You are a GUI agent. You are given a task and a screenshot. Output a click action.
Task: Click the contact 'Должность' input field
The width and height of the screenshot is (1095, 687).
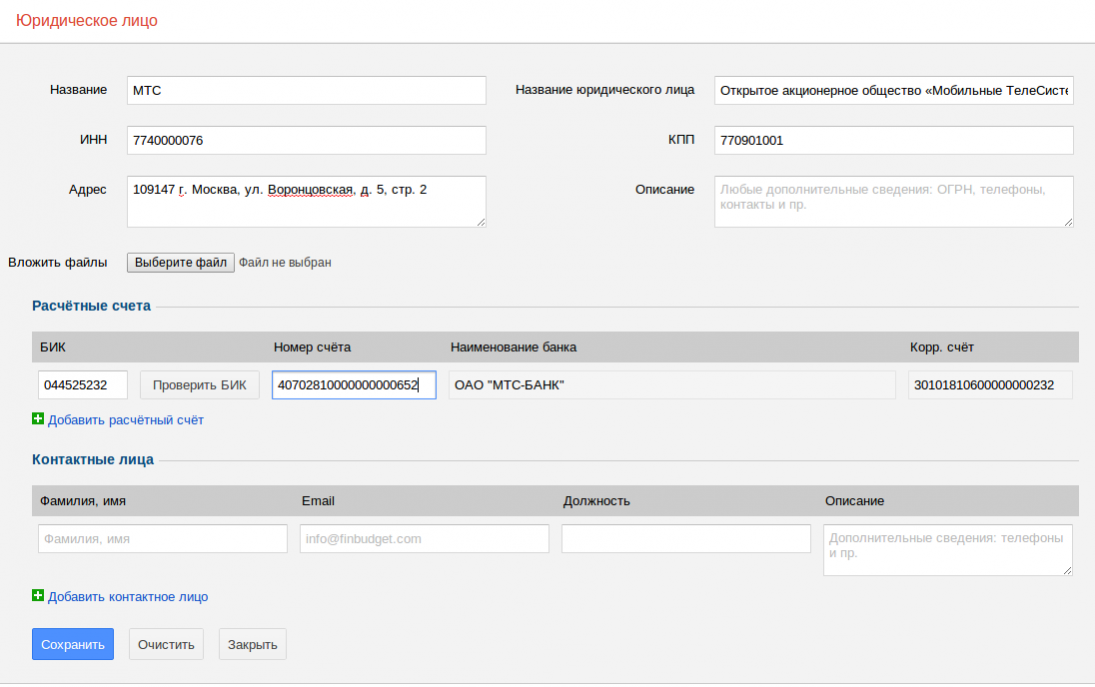click(686, 539)
